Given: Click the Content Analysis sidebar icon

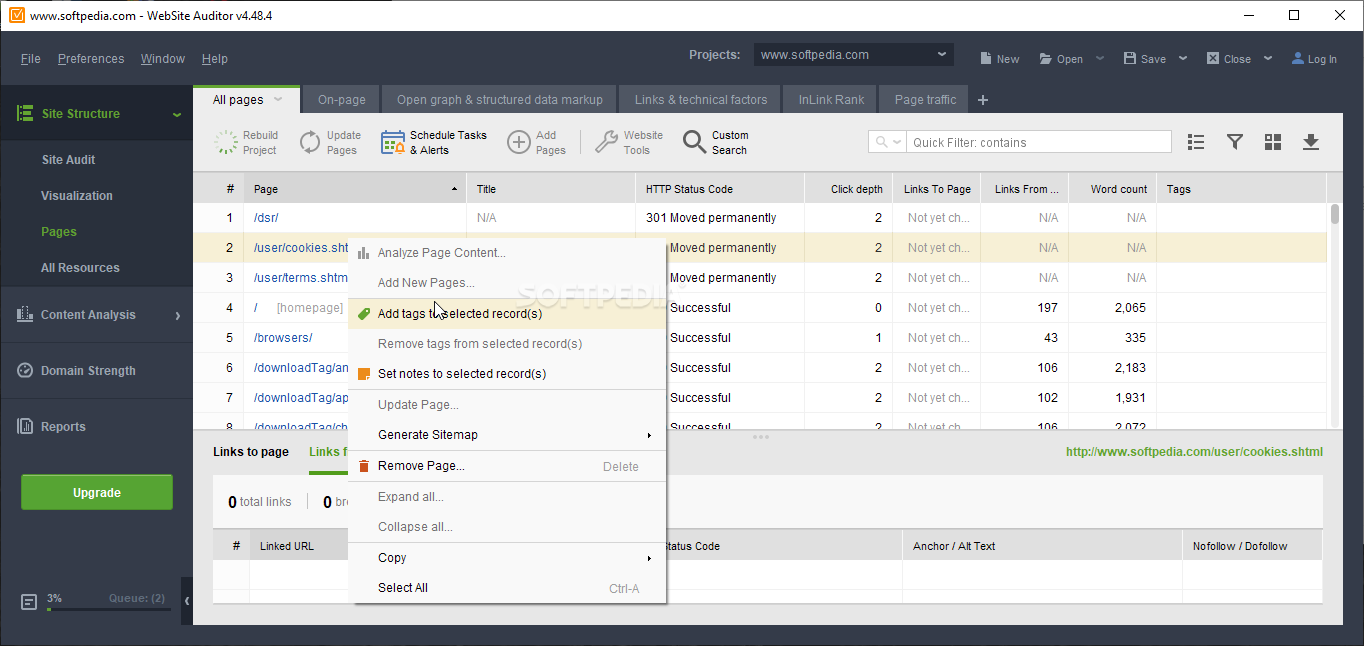Looking at the screenshot, I should (x=25, y=314).
